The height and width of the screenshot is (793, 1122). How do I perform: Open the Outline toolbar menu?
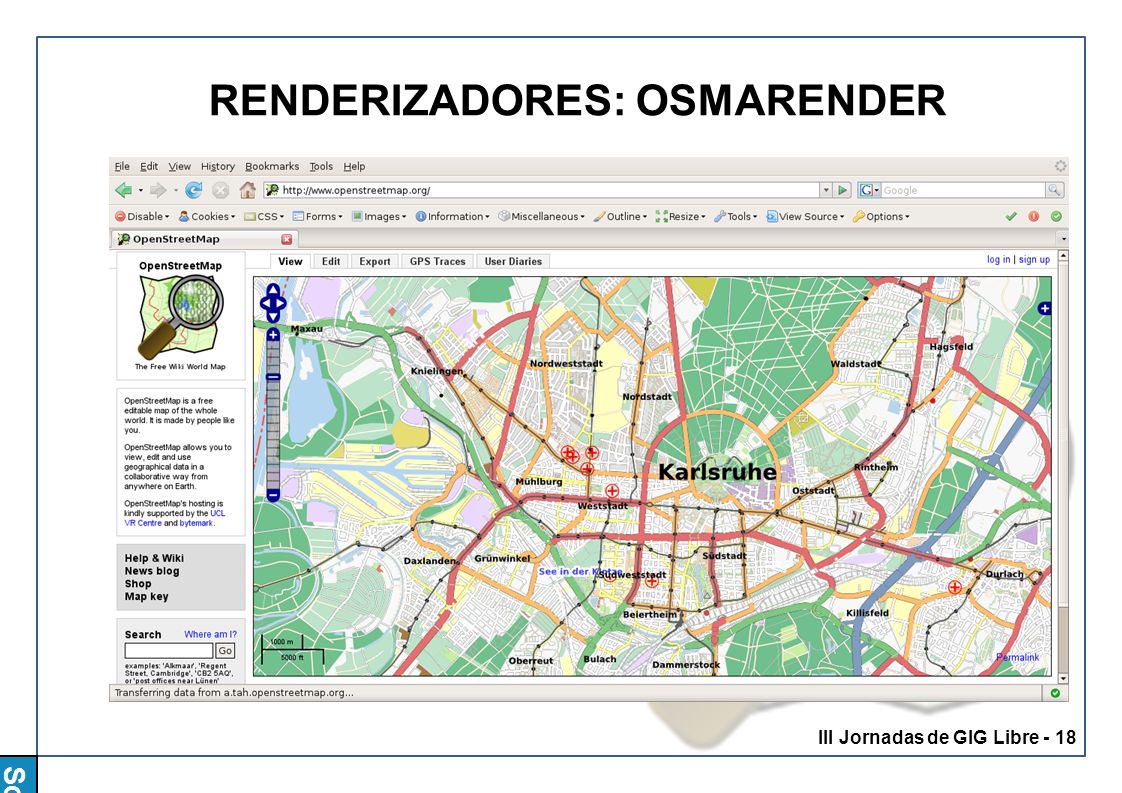click(620, 216)
